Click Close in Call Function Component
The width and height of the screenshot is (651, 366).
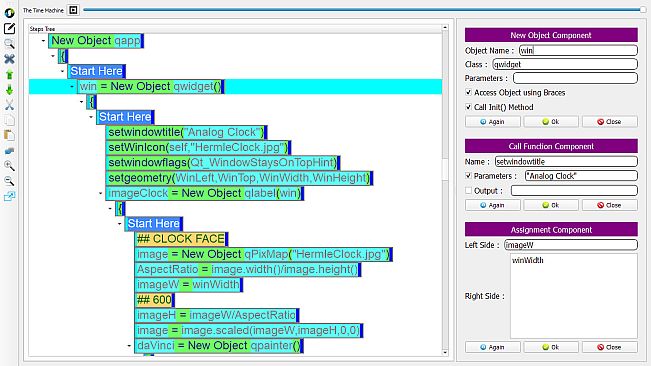[x=609, y=205]
